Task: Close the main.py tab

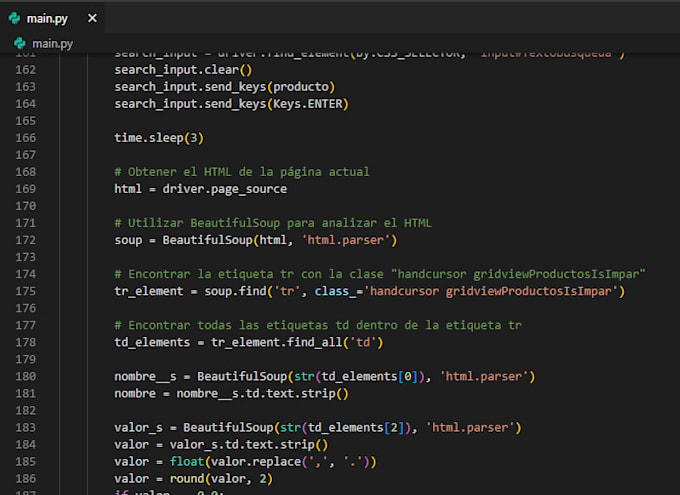Action: [x=92, y=18]
